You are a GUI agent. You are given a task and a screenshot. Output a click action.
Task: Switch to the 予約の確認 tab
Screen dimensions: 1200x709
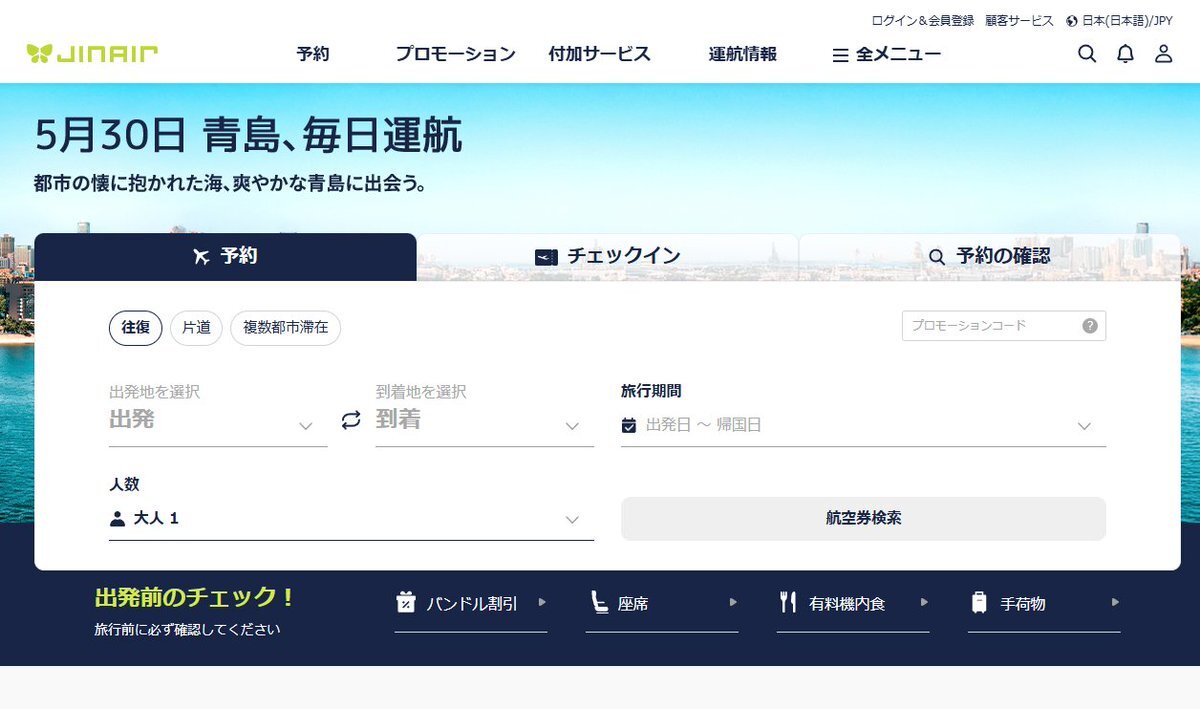click(x=990, y=257)
